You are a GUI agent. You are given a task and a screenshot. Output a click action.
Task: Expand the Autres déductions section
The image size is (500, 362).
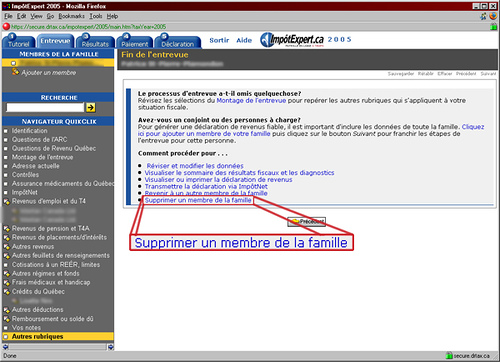(x=6, y=310)
